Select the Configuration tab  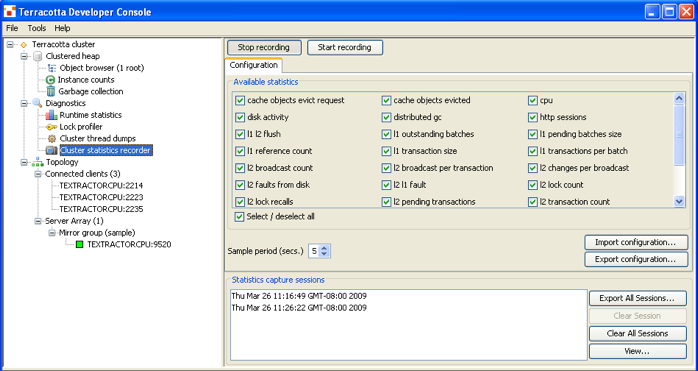tap(253, 65)
